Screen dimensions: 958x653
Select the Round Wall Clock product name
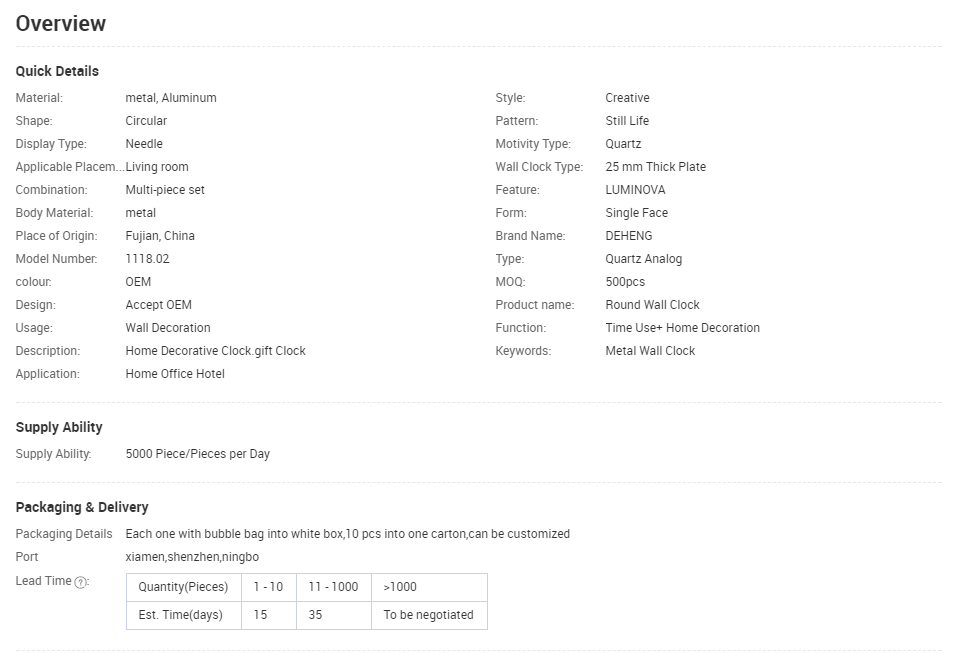point(653,305)
